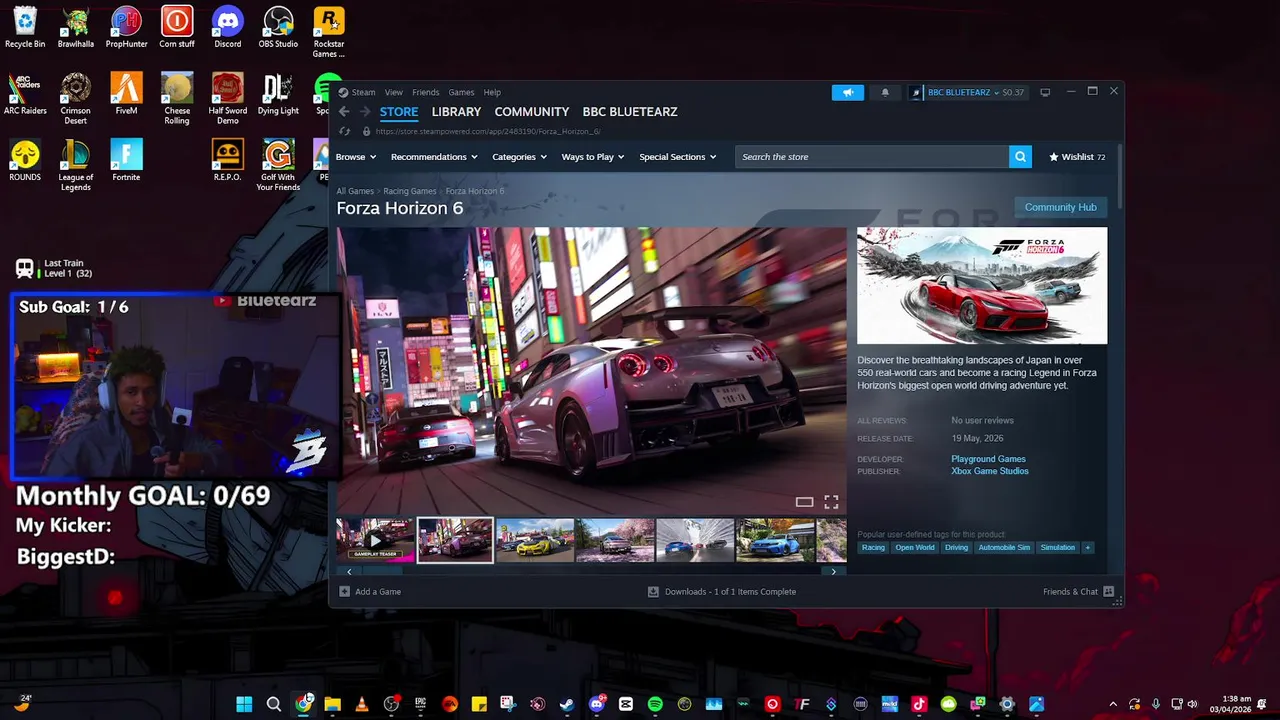
Task: Open the Rockstar Games desktop shortcut
Action: (329, 32)
